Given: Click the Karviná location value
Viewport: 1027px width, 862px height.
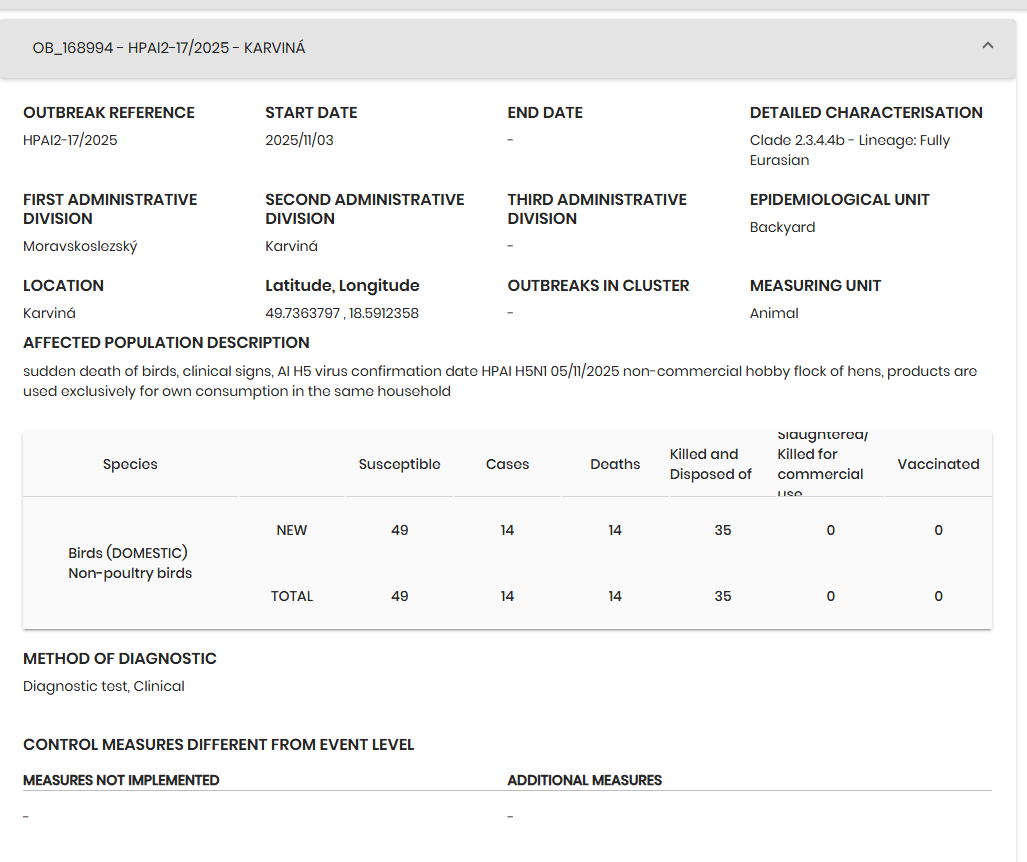Looking at the screenshot, I should [x=49, y=313].
